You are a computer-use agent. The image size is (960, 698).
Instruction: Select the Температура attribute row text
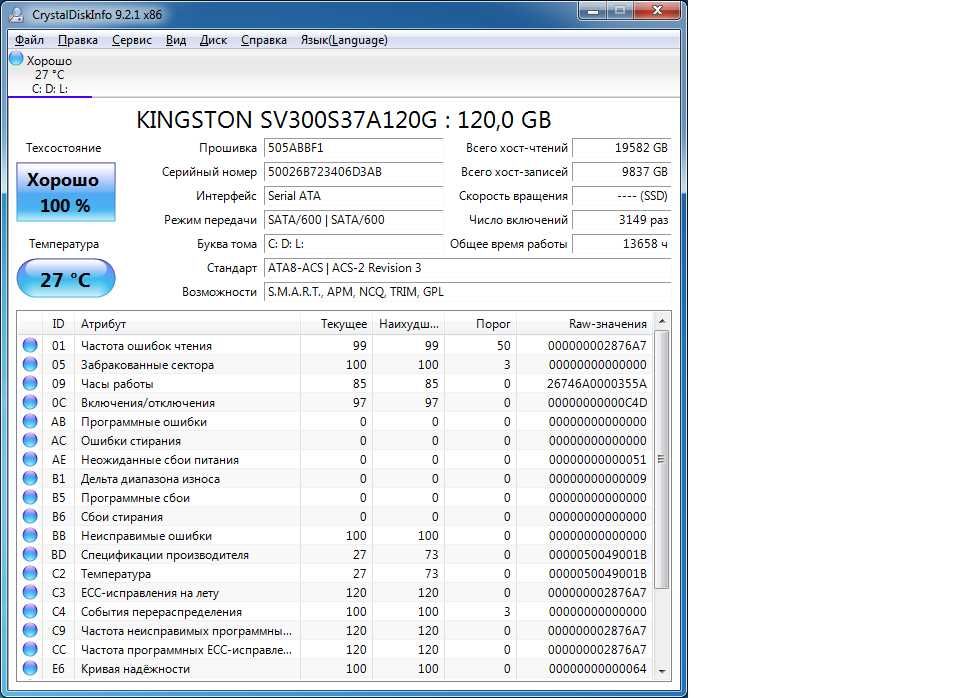[x=116, y=574]
